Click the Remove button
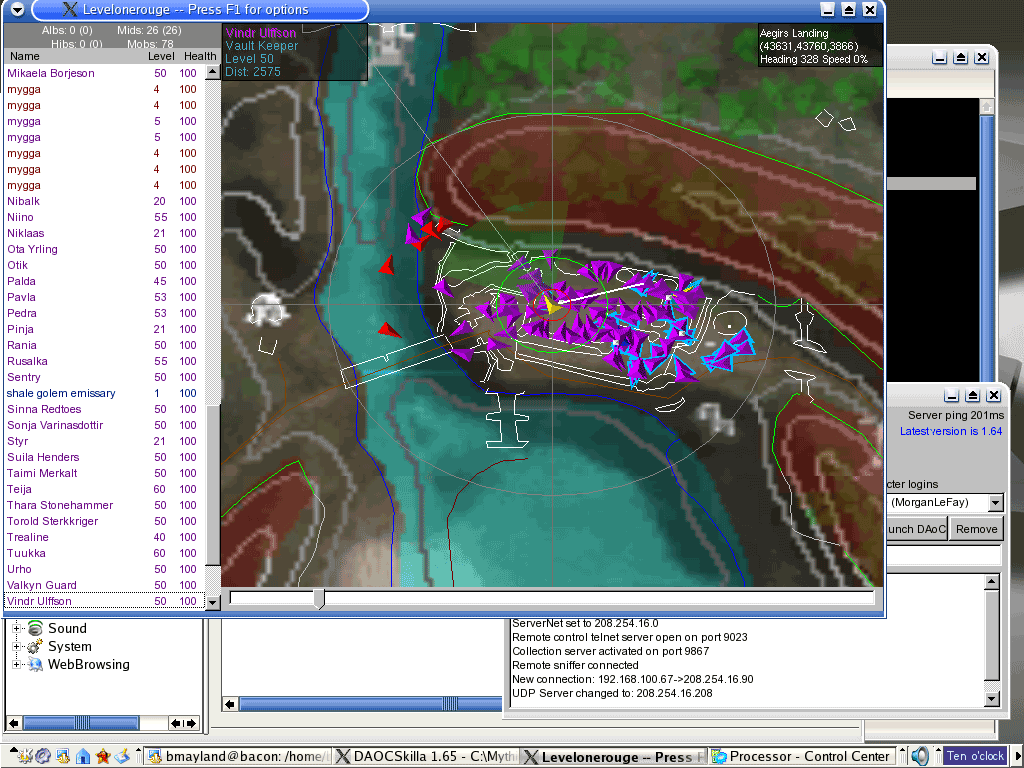Viewport: 1024px width, 768px height. pos(976,529)
